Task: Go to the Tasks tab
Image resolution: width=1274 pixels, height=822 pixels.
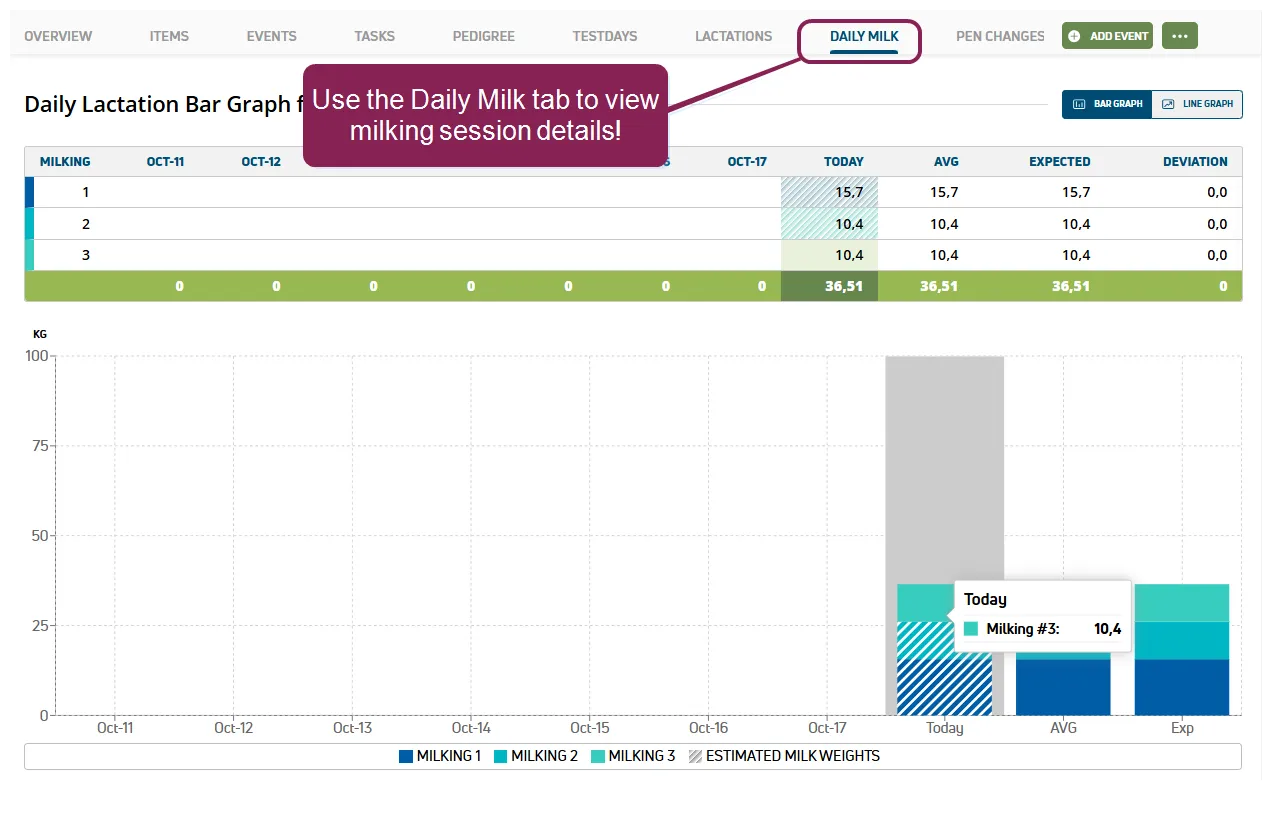Action: tap(375, 36)
